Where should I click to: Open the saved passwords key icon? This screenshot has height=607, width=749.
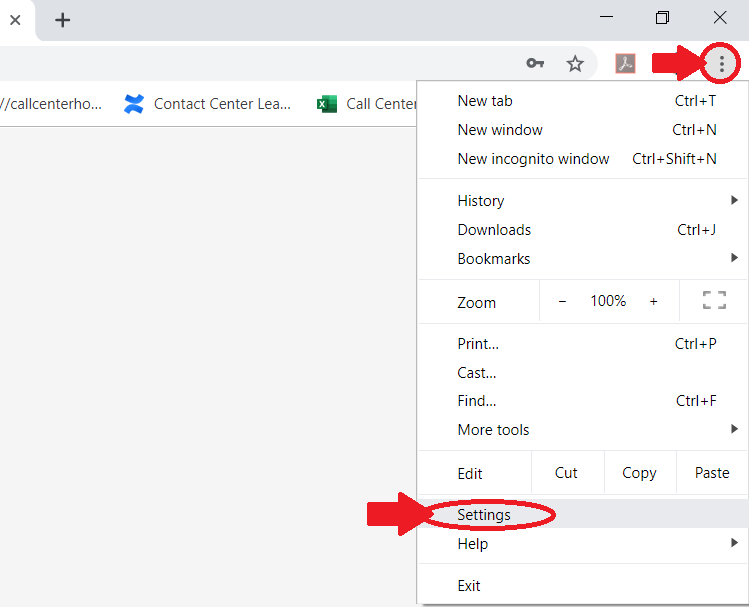[x=535, y=63]
